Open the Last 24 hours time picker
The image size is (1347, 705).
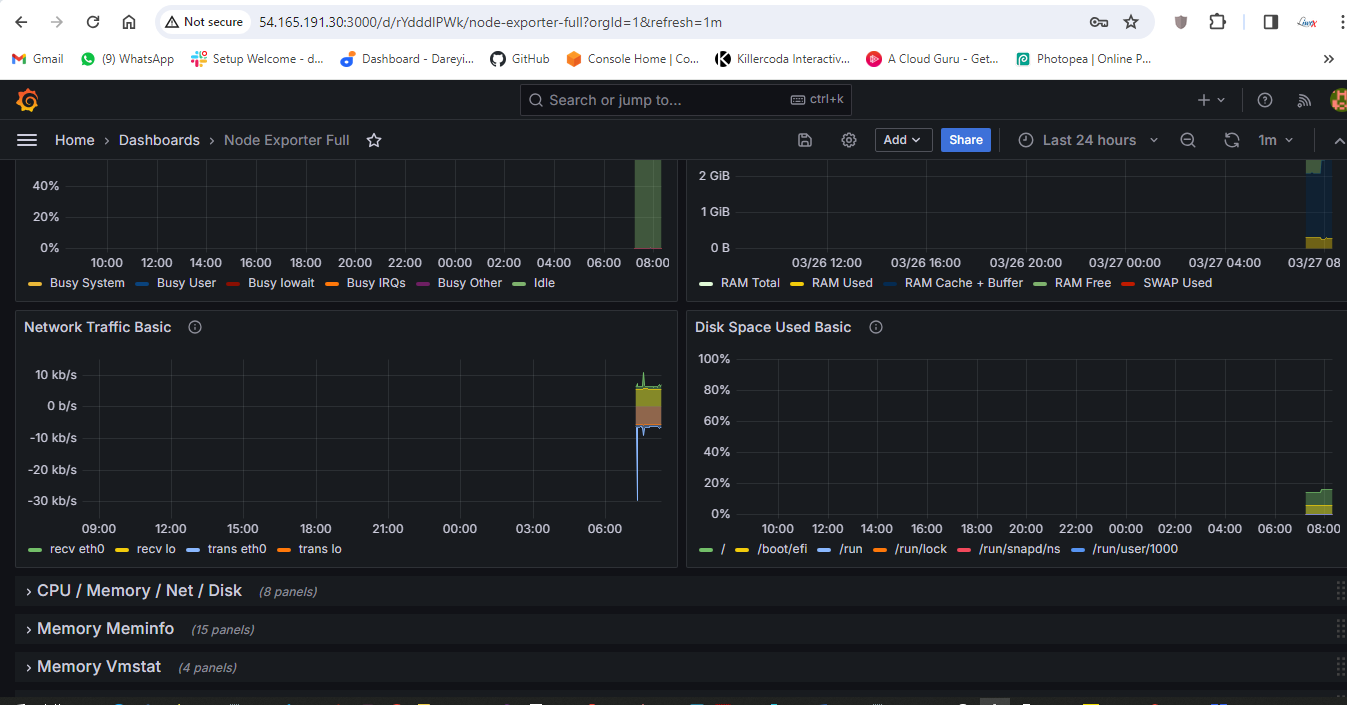click(1088, 140)
